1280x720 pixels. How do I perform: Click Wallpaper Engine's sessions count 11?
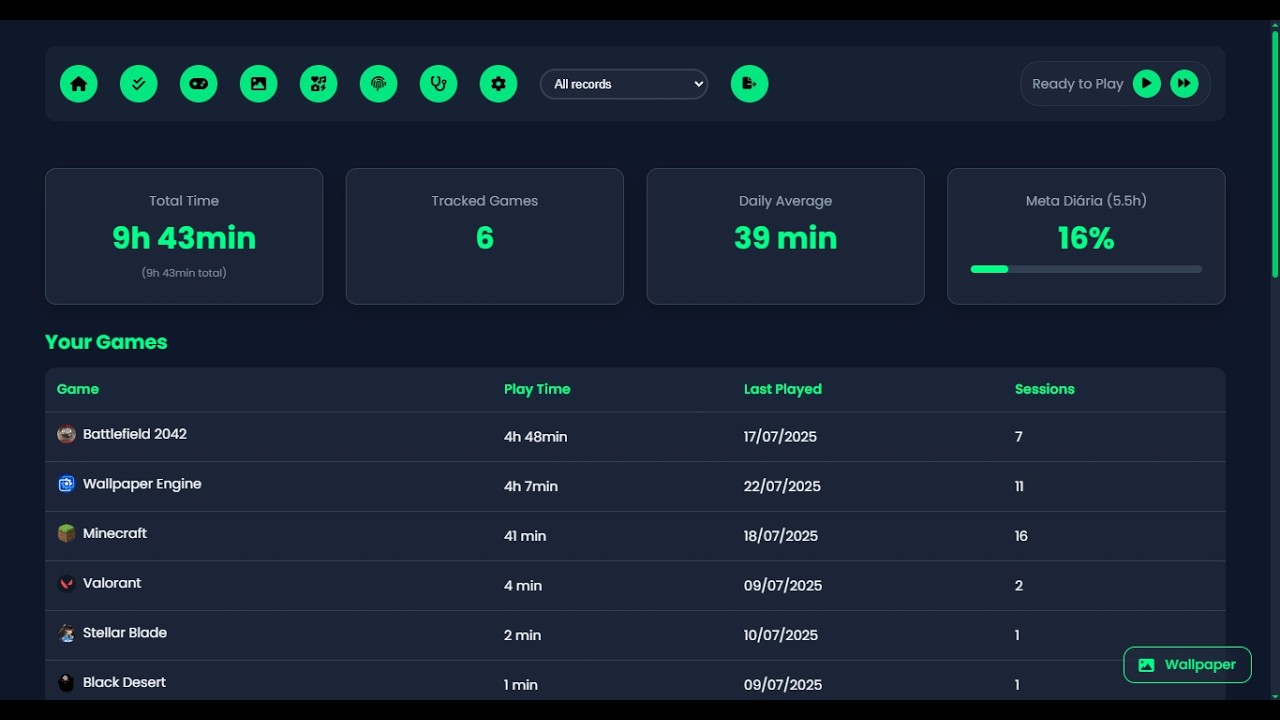point(1019,486)
